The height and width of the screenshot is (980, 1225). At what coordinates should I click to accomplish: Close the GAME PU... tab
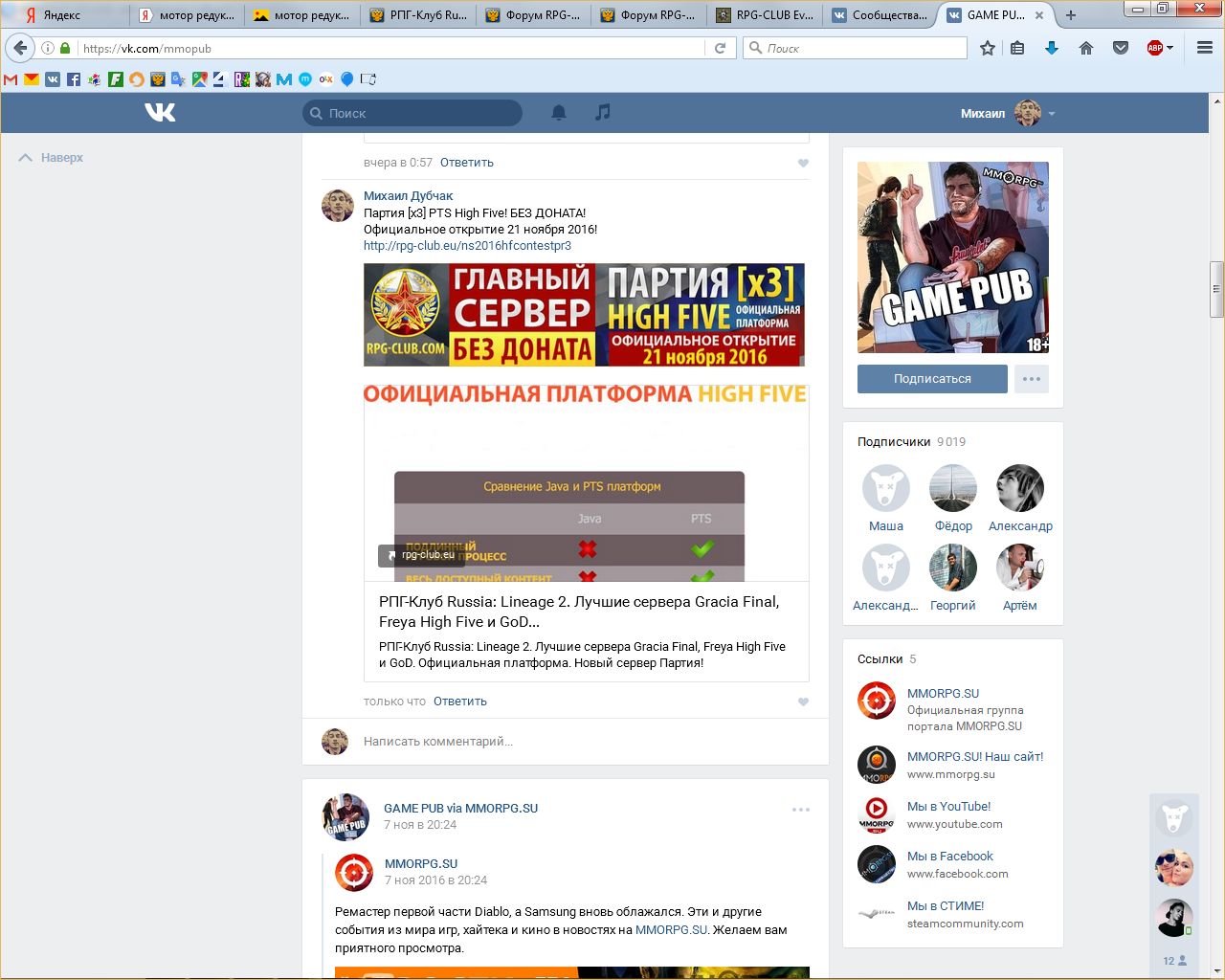[x=1039, y=14]
